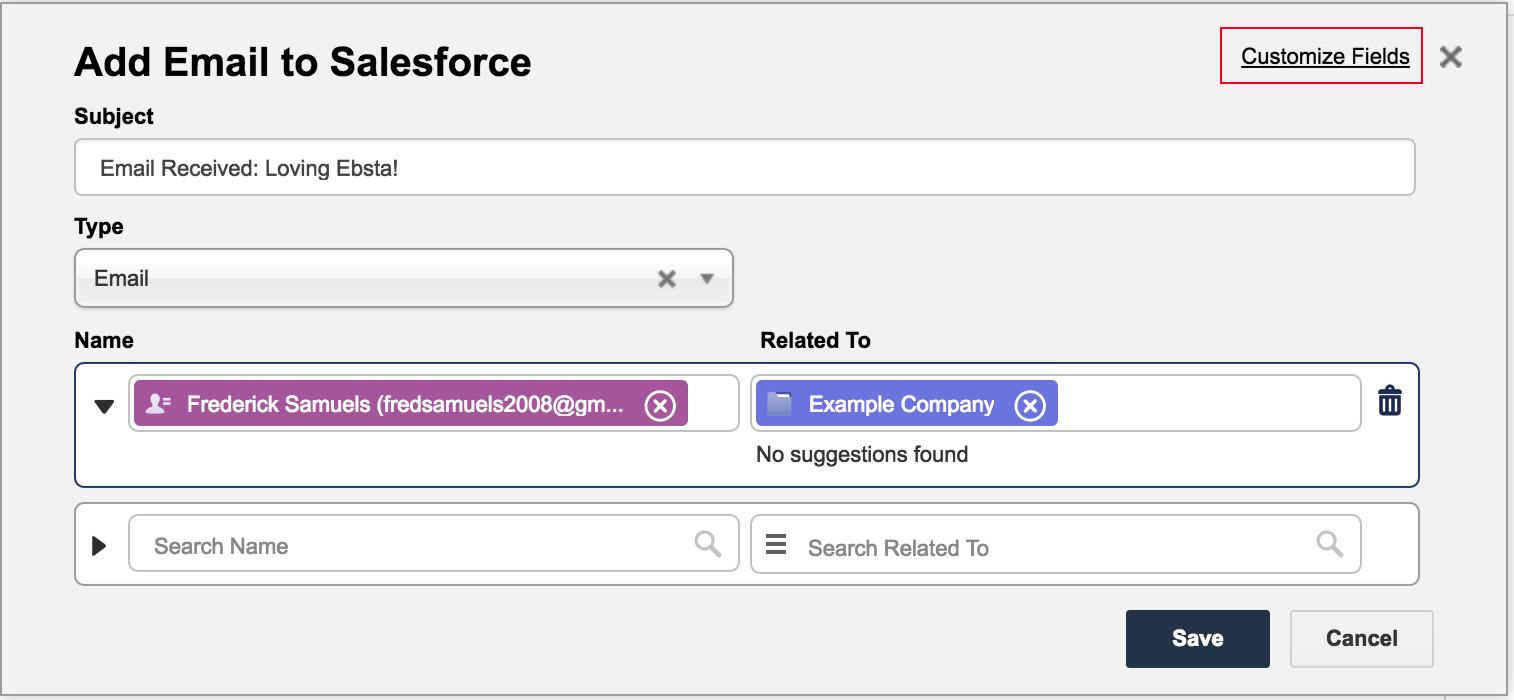This screenshot has width=1514, height=700.
Task: Remove the Frederick Samuels name chip
Action: click(x=660, y=405)
